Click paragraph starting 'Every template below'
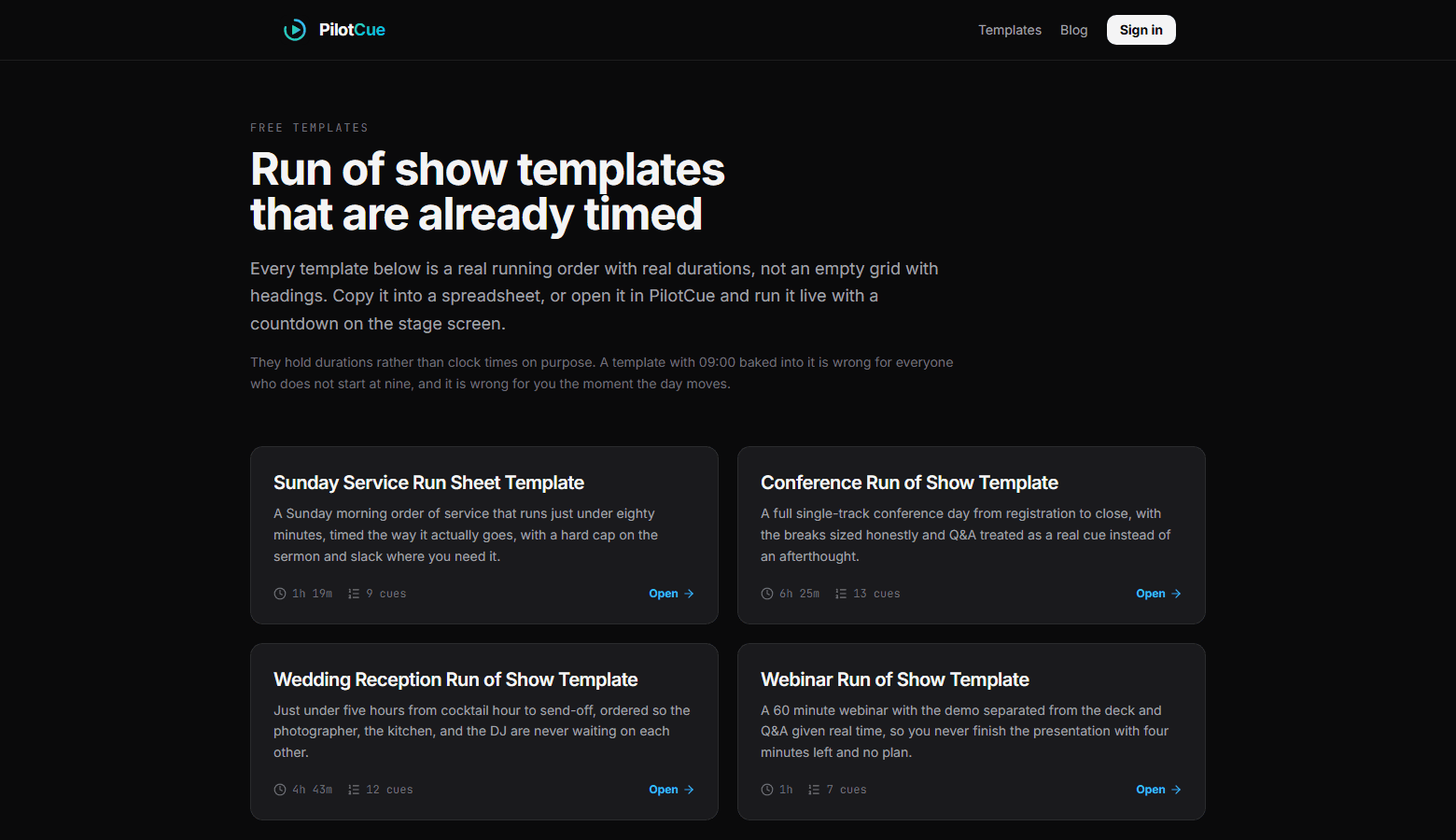Screen dimensions: 1456x840 coord(595,296)
